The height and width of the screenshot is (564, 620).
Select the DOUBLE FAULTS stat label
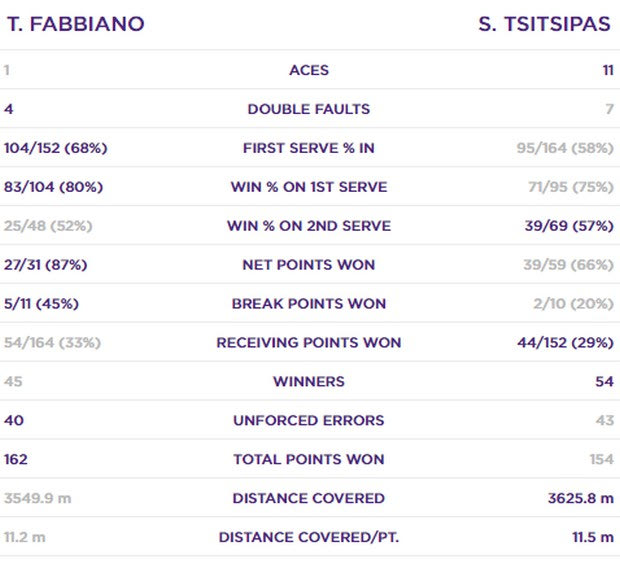pos(309,109)
